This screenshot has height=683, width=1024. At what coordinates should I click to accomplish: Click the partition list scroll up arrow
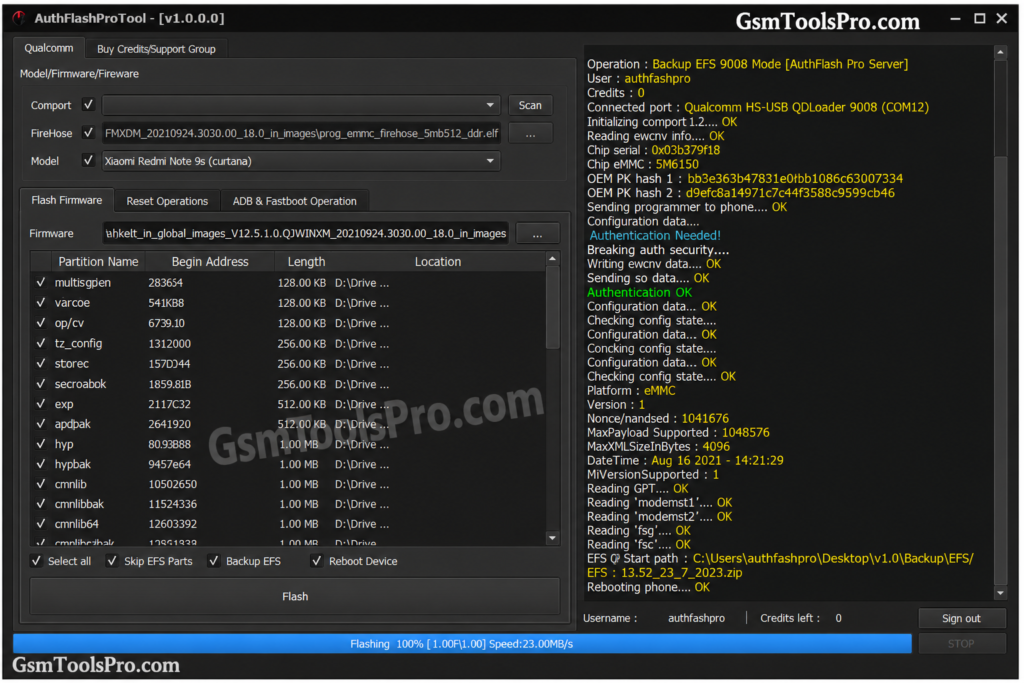pos(552,259)
